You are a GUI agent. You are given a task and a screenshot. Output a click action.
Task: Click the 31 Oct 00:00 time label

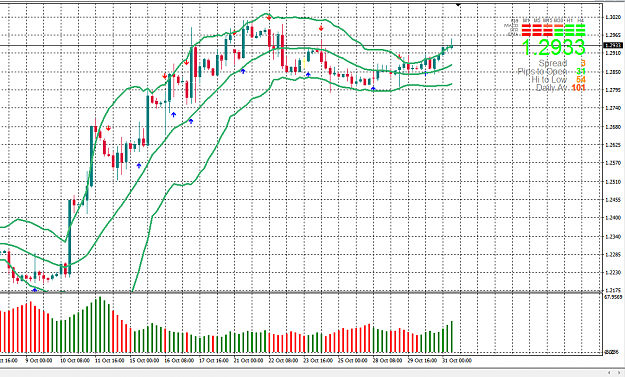[x=457, y=361]
